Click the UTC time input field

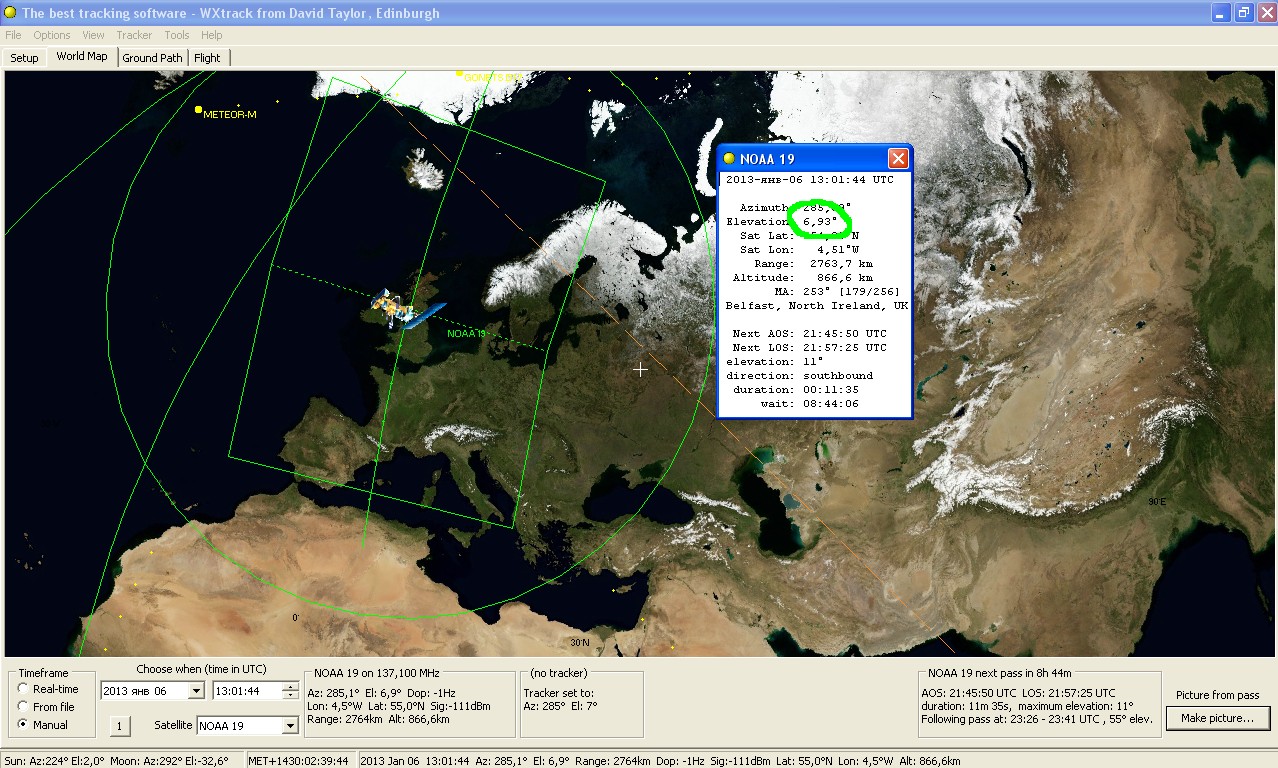point(246,691)
